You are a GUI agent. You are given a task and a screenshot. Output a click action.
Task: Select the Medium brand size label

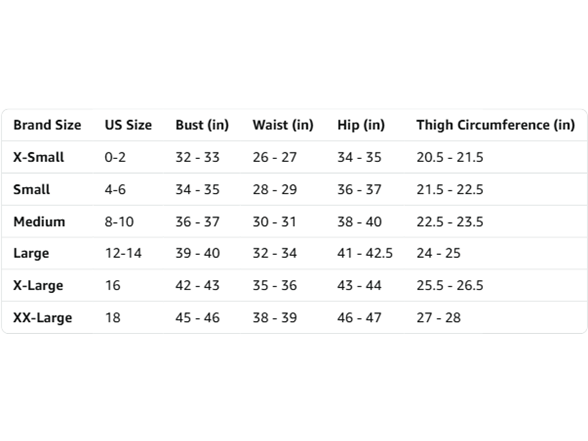coord(39,222)
